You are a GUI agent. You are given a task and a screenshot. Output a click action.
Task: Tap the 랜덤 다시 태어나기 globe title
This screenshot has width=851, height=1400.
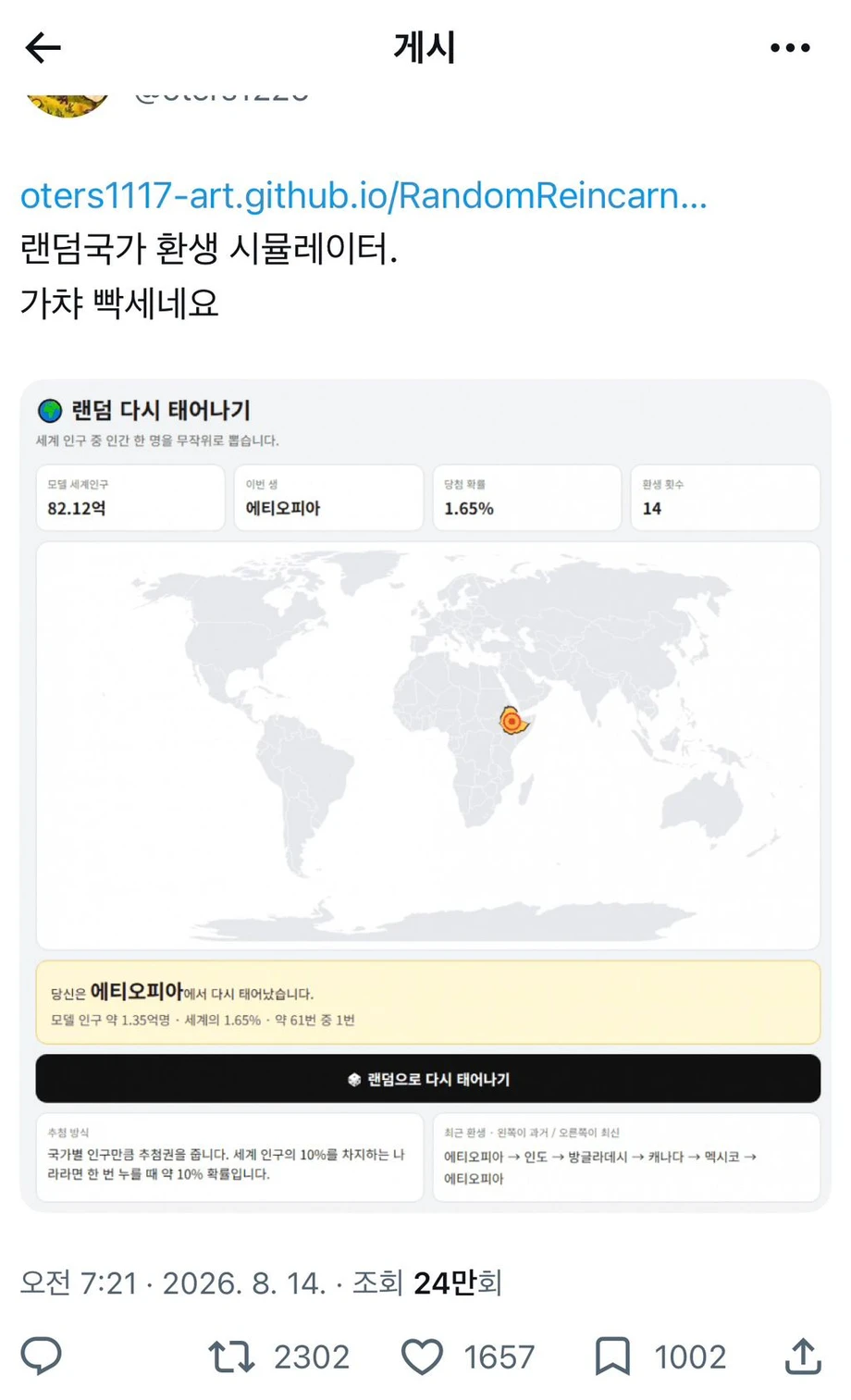[144, 410]
